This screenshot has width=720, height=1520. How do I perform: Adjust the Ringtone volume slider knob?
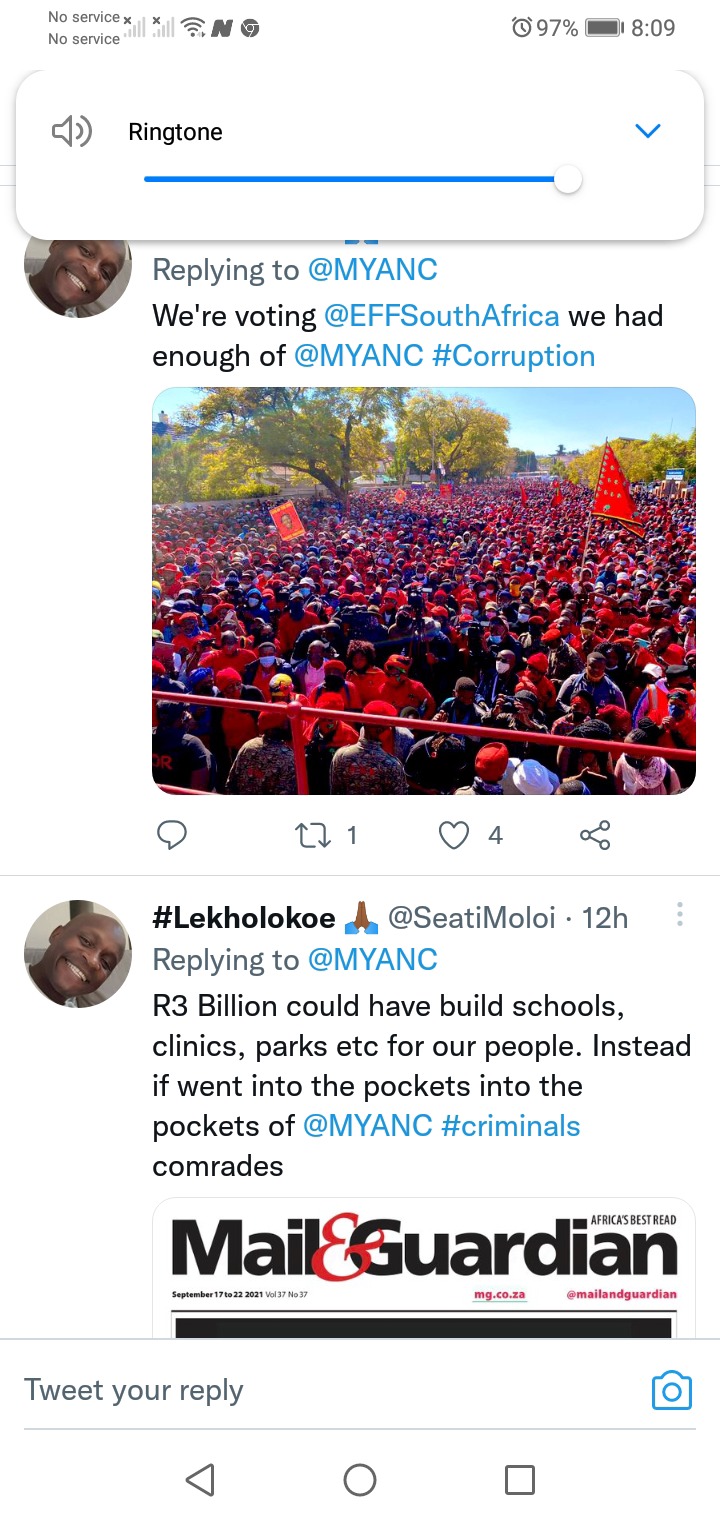point(568,179)
